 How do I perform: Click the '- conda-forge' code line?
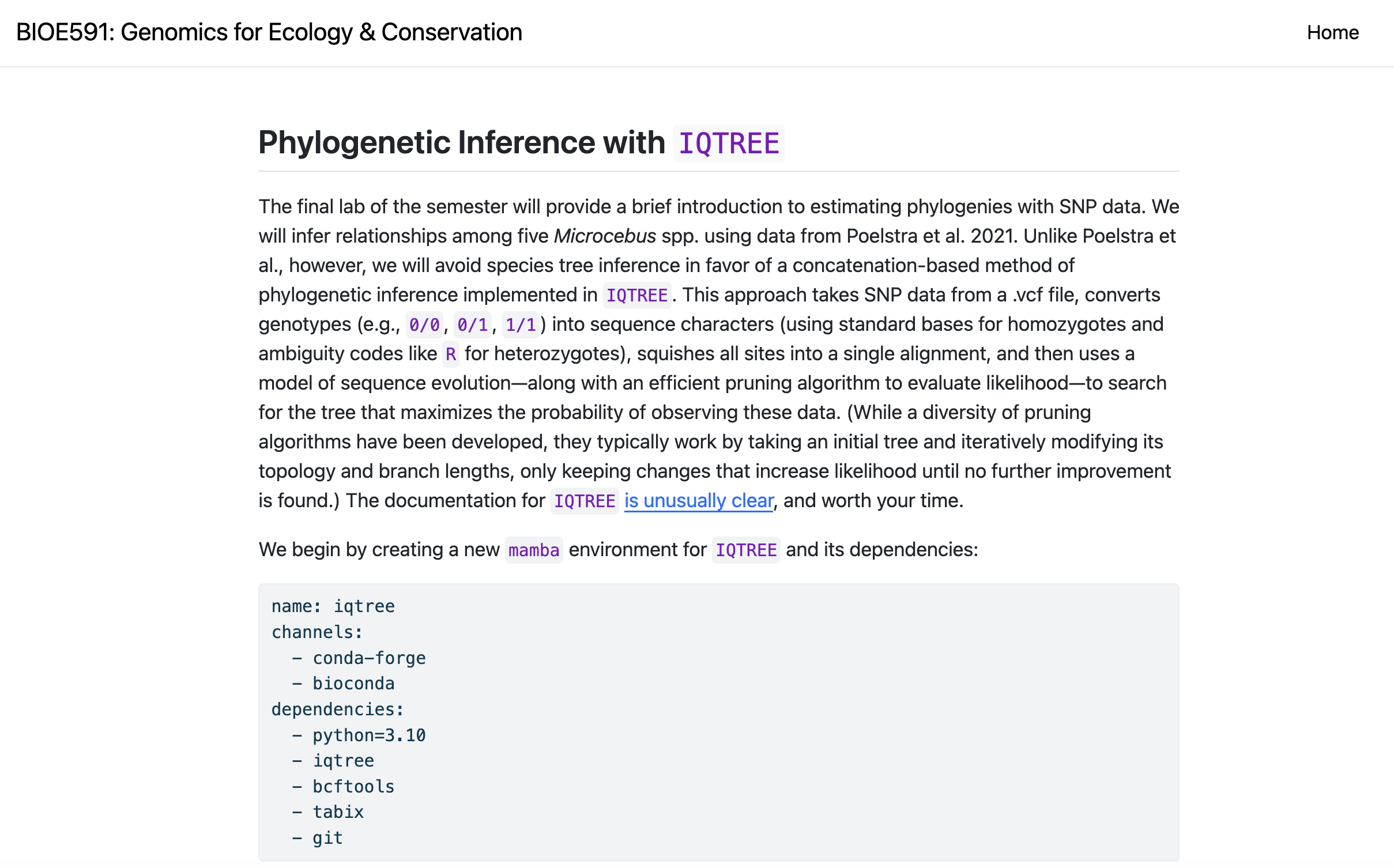click(x=359, y=658)
